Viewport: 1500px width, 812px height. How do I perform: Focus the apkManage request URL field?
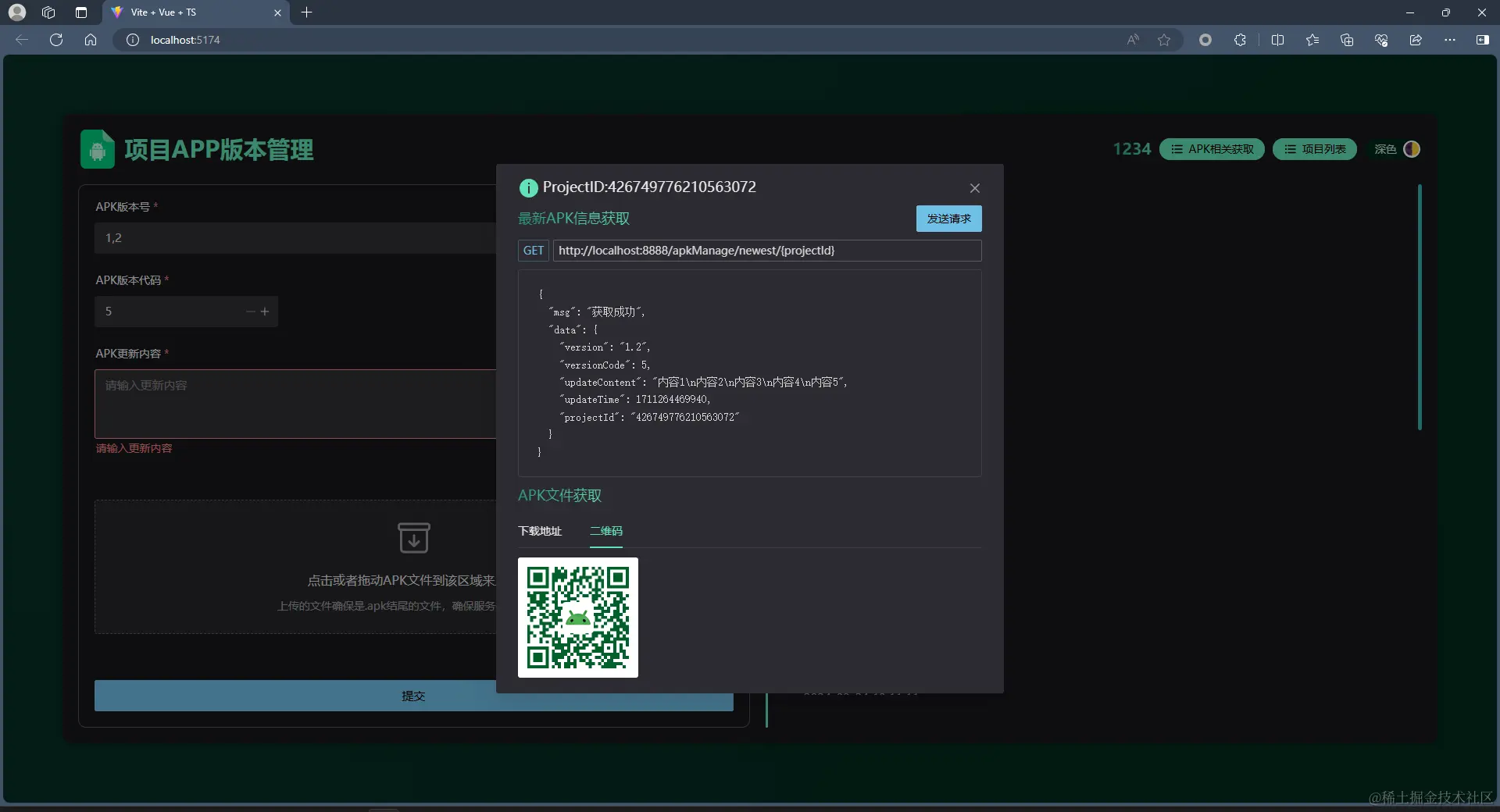(767, 251)
